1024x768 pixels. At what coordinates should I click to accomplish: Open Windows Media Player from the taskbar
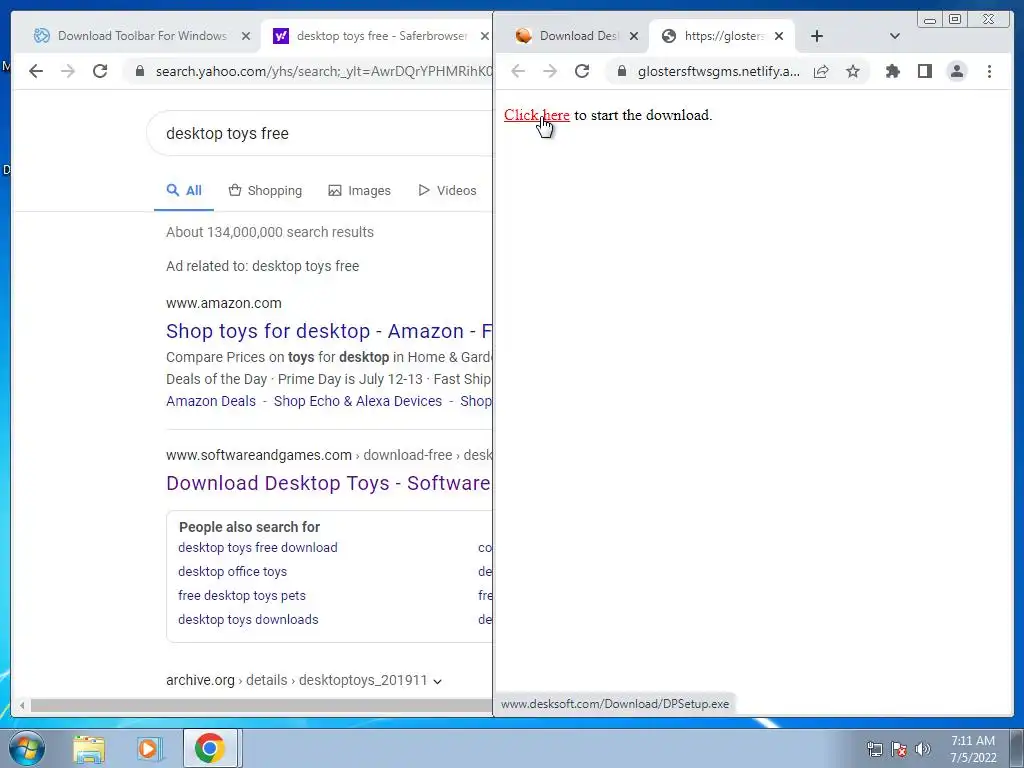coord(149,748)
